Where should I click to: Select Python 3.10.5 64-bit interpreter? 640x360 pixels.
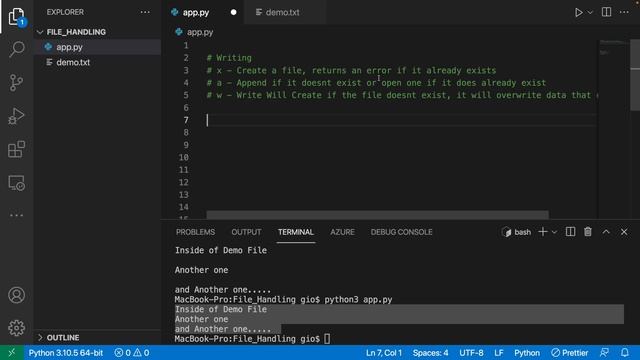66,353
